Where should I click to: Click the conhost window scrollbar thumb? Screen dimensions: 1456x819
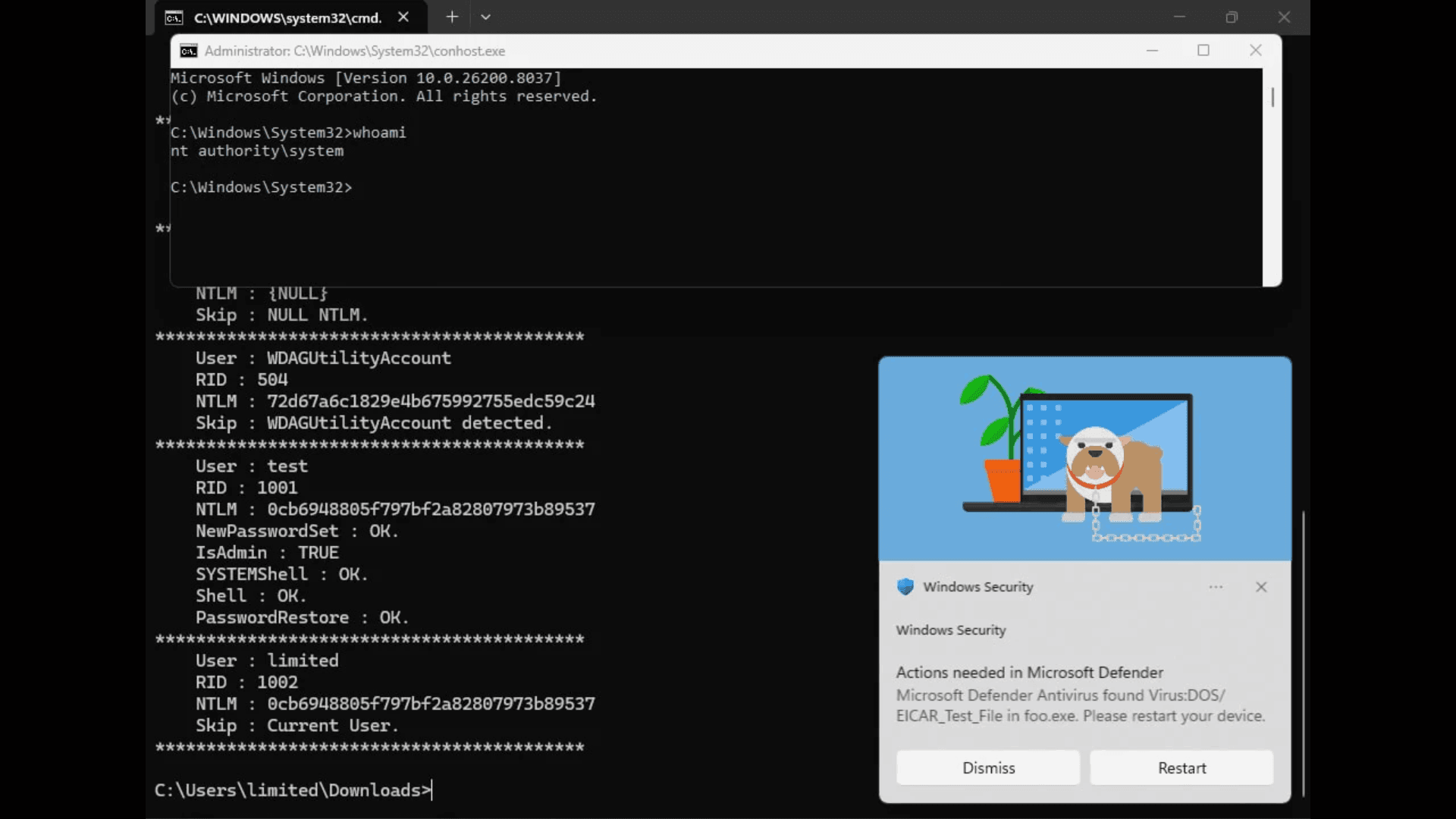click(x=1272, y=97)
